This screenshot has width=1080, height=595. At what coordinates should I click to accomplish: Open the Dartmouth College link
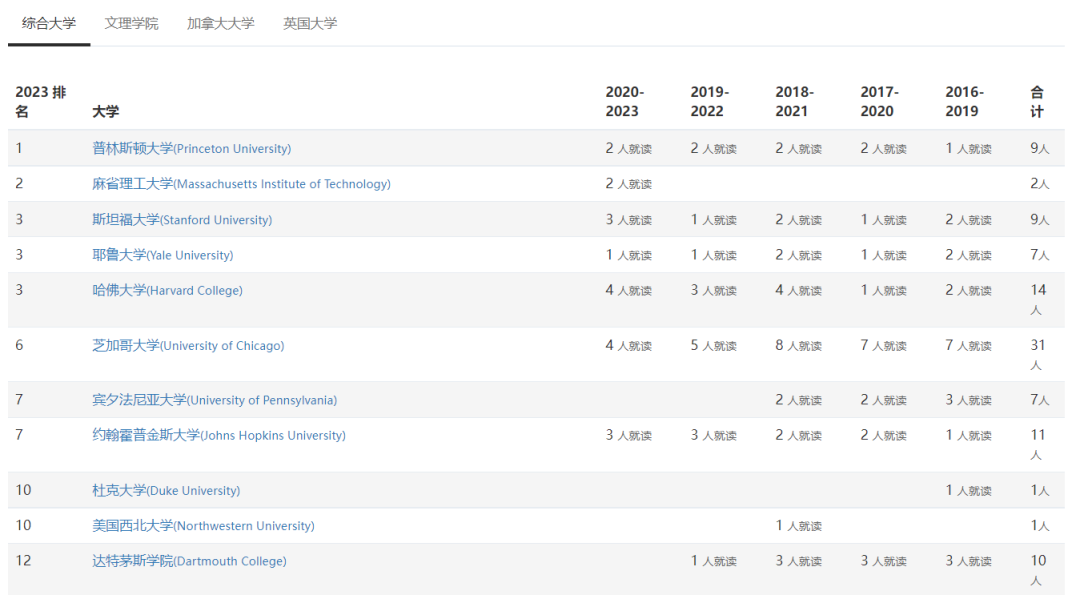click(x=189, y=561)
